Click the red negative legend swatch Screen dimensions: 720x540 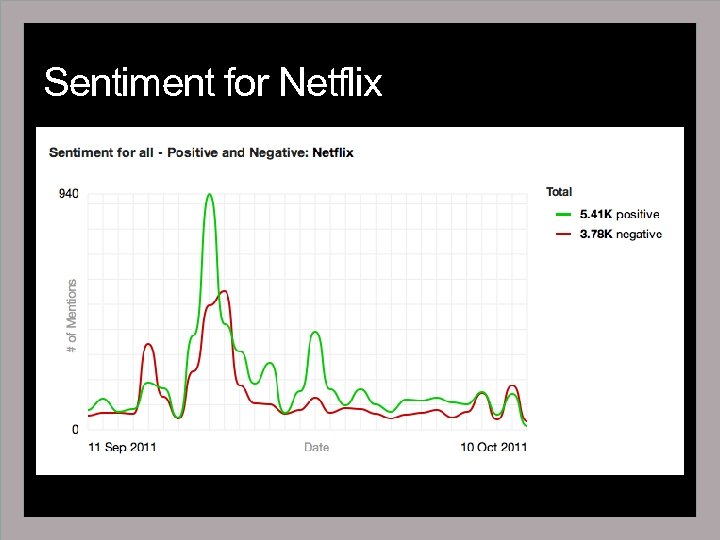(563, 234)
